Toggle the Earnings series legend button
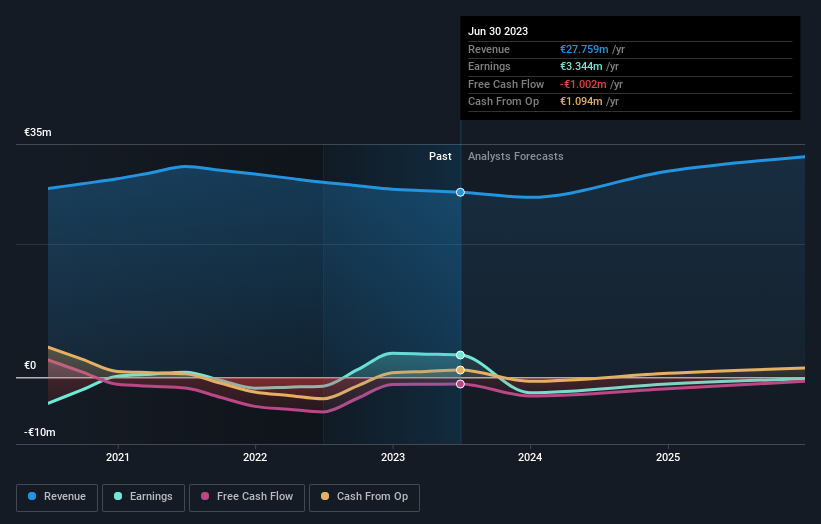The height and width of the screenshot is (524, 821). [143, 497]
